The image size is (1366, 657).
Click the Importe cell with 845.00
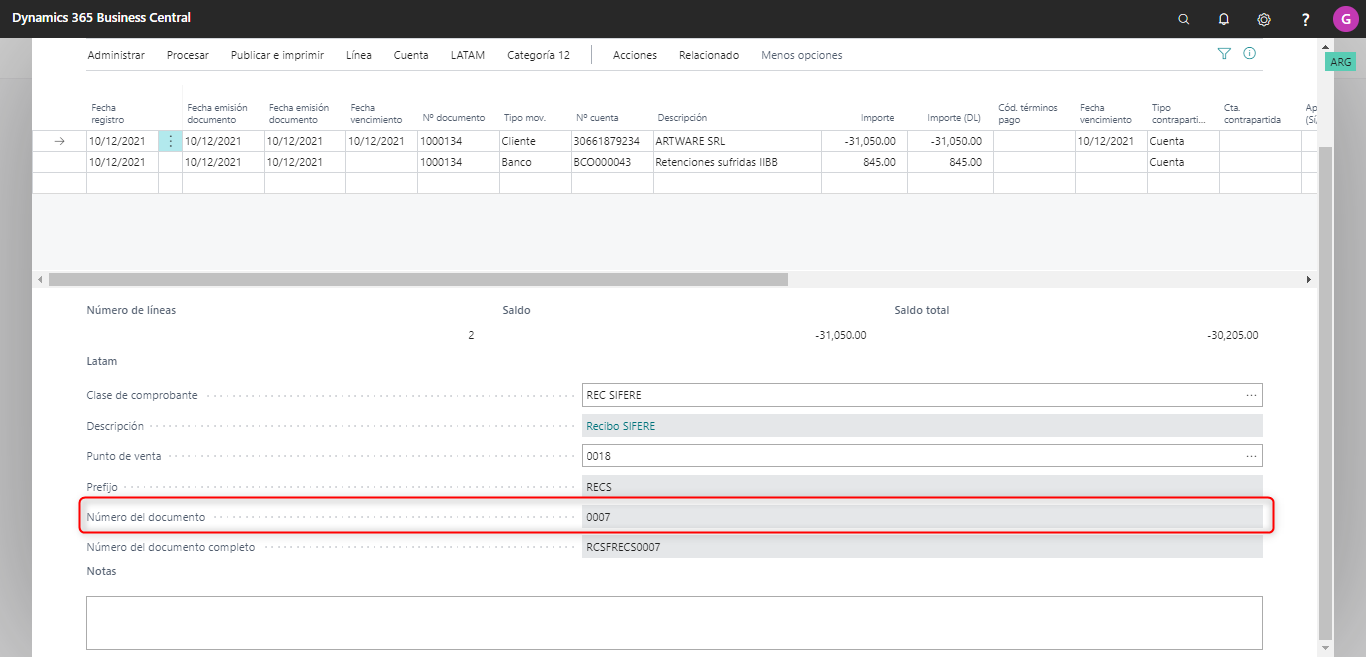[x=864, y=162]
